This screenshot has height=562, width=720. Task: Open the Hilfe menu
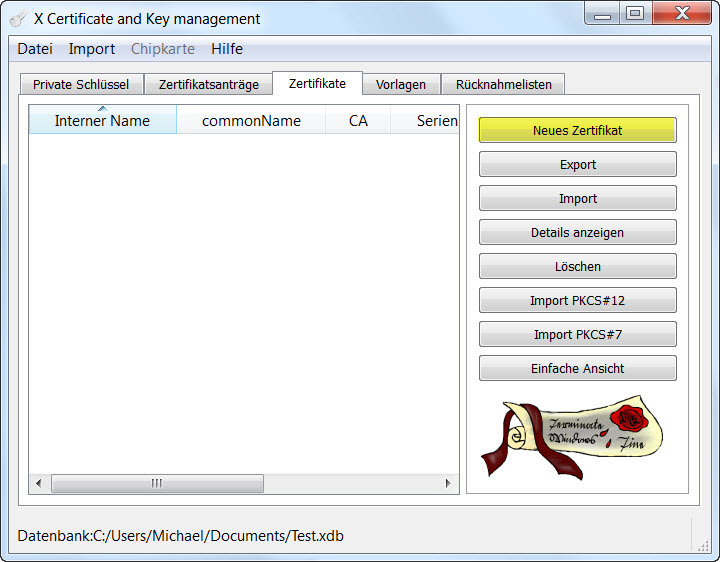[227, 49]
